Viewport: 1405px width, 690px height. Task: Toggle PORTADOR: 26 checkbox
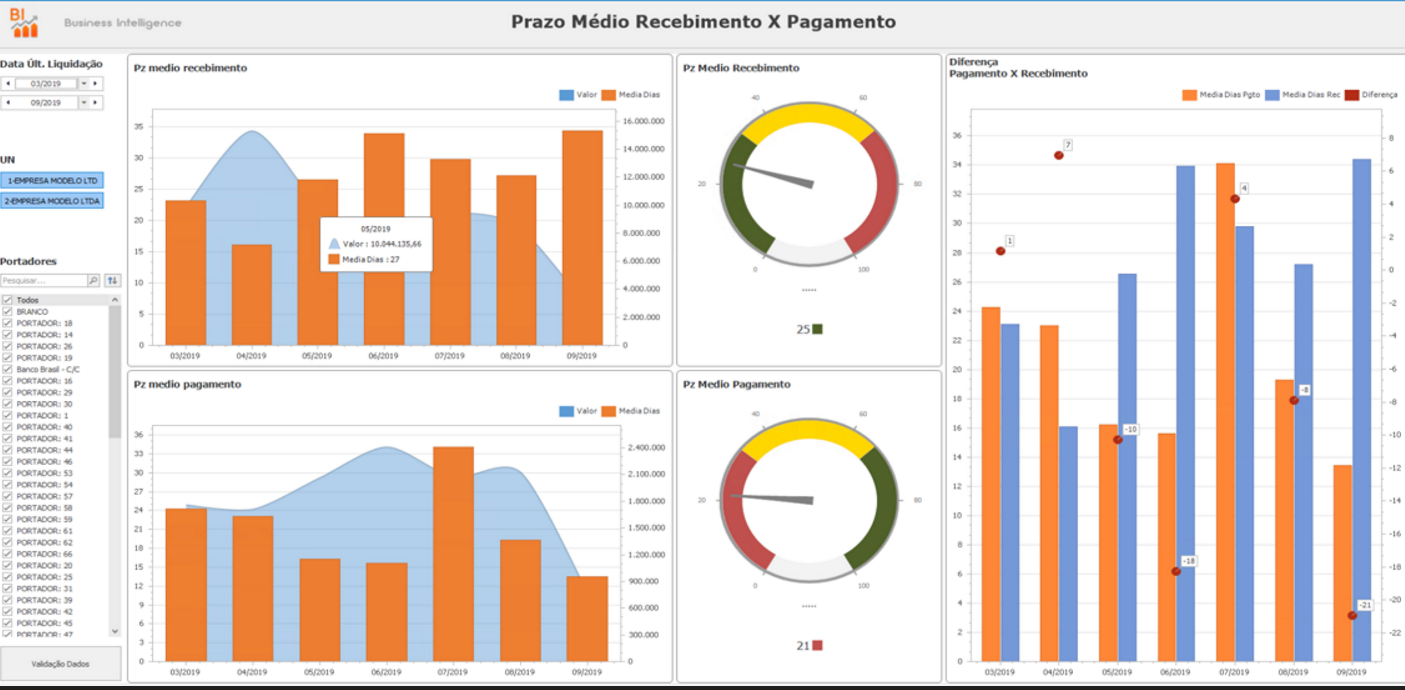[x=8, y=346]
